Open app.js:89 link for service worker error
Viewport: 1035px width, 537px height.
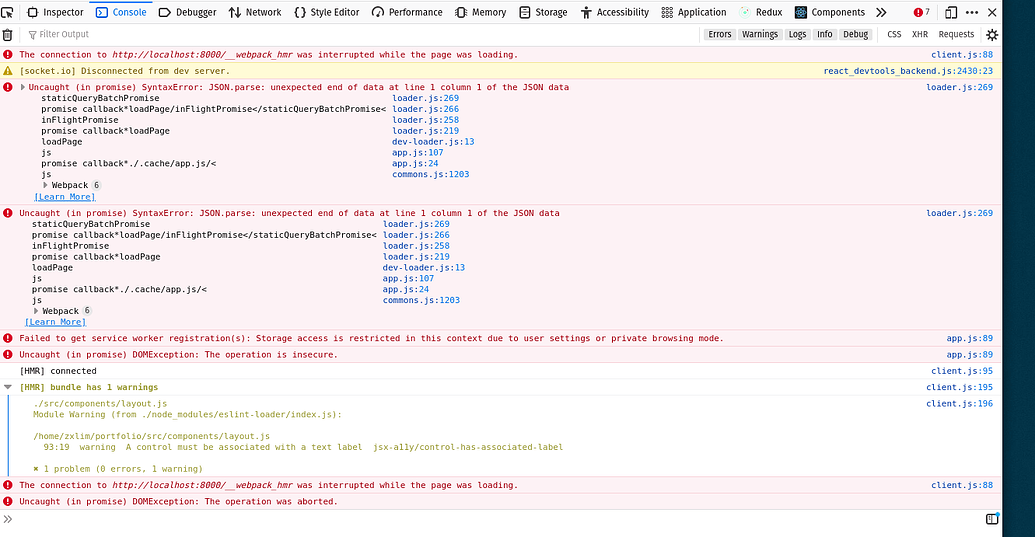click(x=970, y=338)
